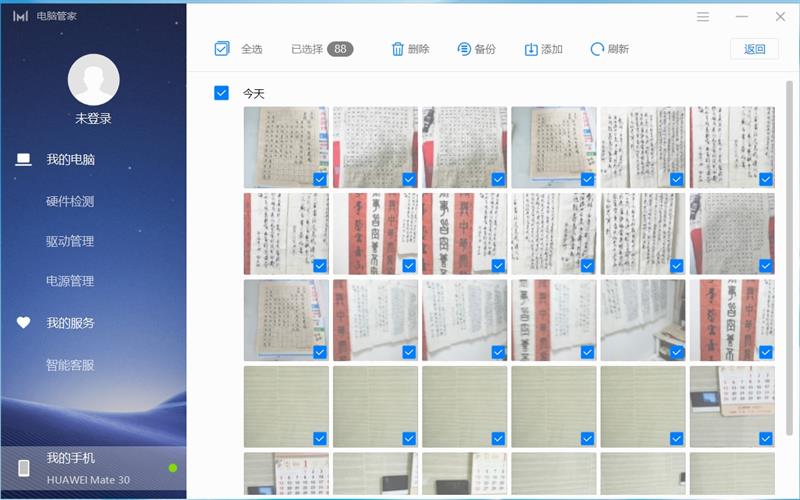This screenshot has width=800, height=500.
Task: Open 智能客服 smart support
Action: 70,365
